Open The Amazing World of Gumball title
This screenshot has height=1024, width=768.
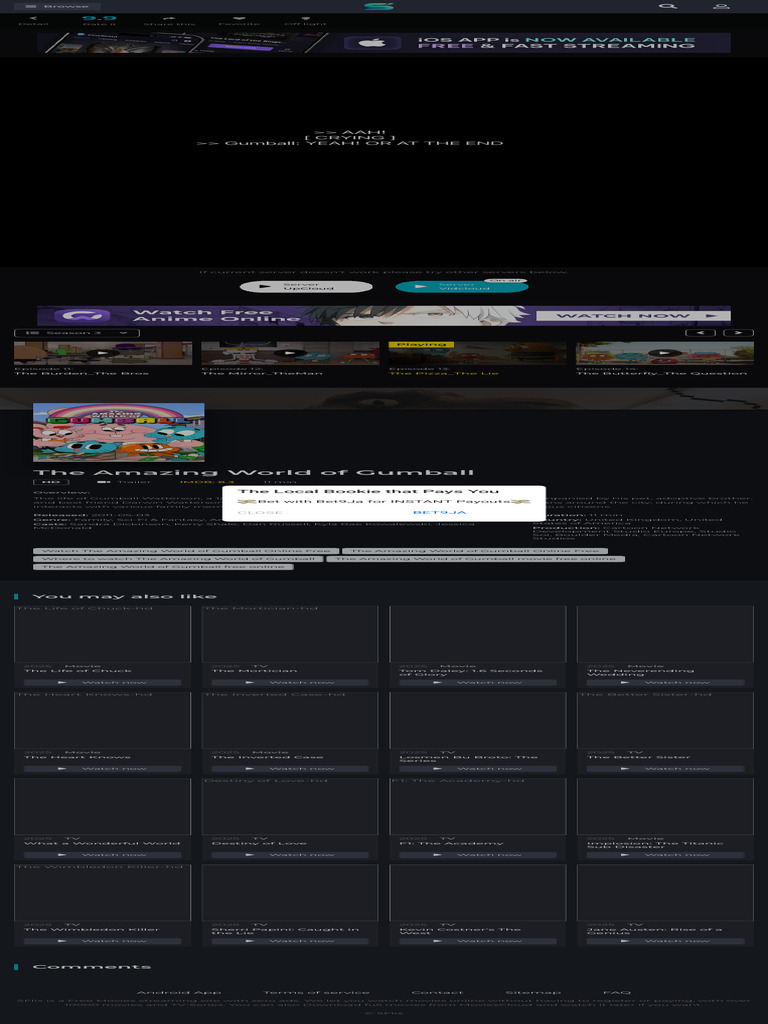(253, 472)
